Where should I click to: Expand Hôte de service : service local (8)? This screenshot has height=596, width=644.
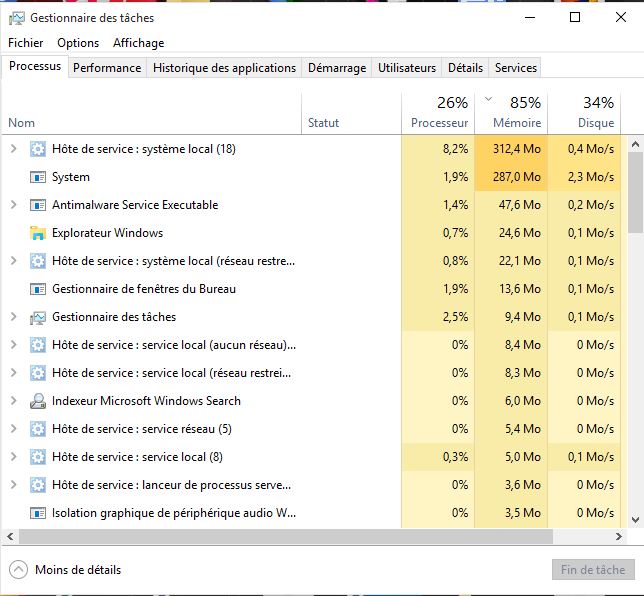[x=14, y=456]
